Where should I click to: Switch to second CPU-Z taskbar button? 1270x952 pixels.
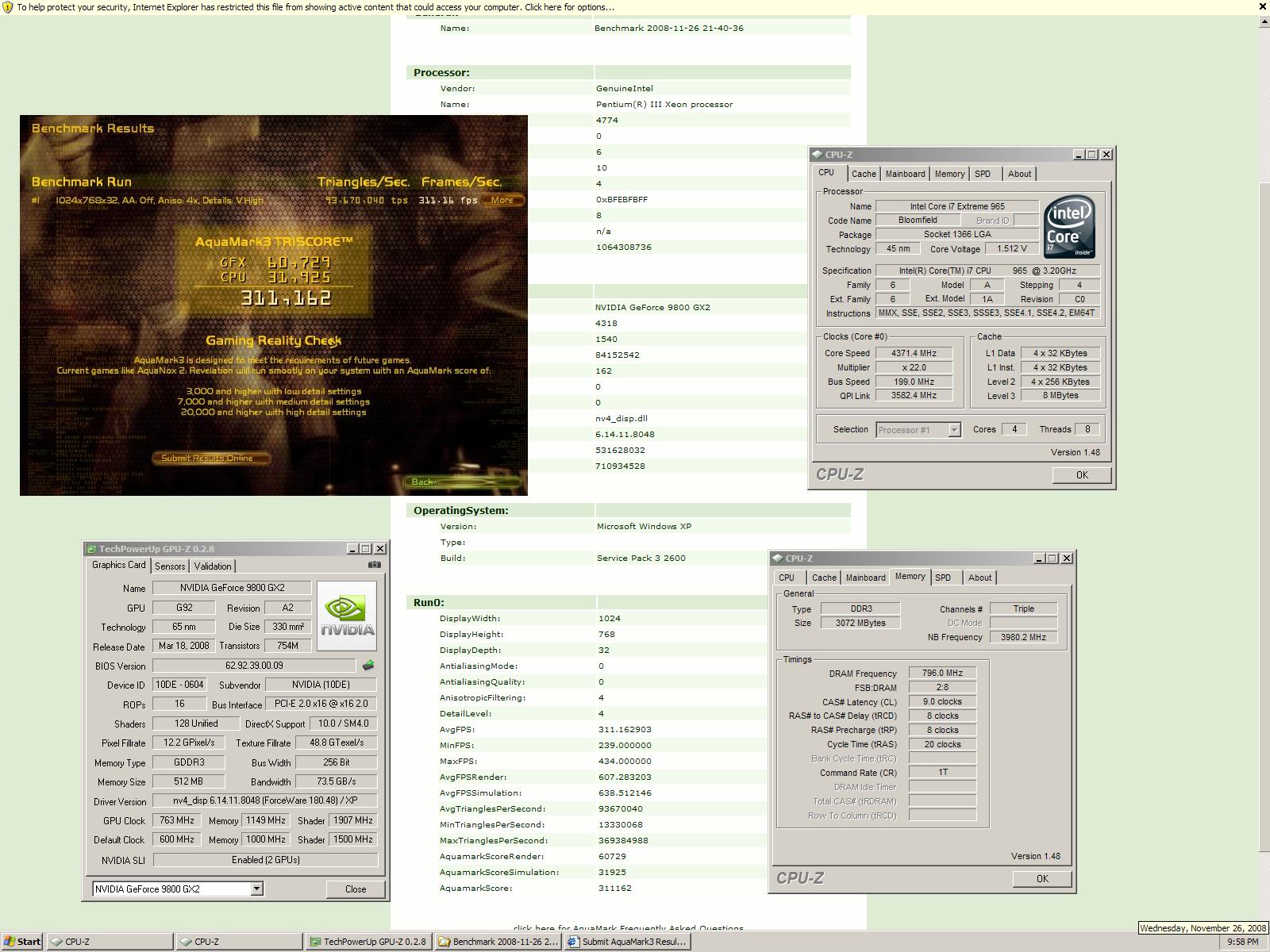tap(238, 942)
